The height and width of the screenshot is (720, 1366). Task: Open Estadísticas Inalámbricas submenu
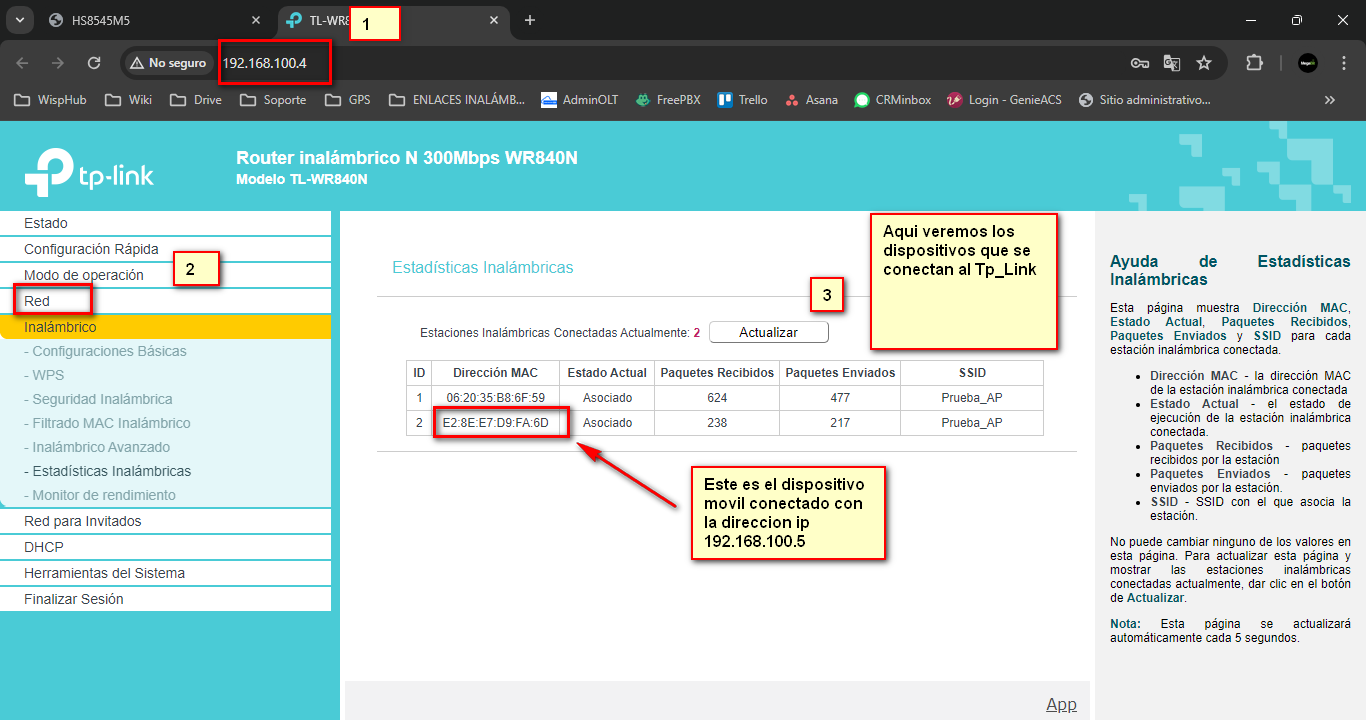(x=107, y=471)
